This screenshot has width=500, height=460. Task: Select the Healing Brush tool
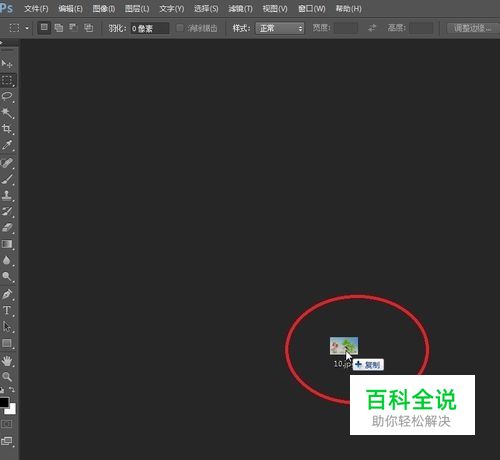click(x=7, y=163)
